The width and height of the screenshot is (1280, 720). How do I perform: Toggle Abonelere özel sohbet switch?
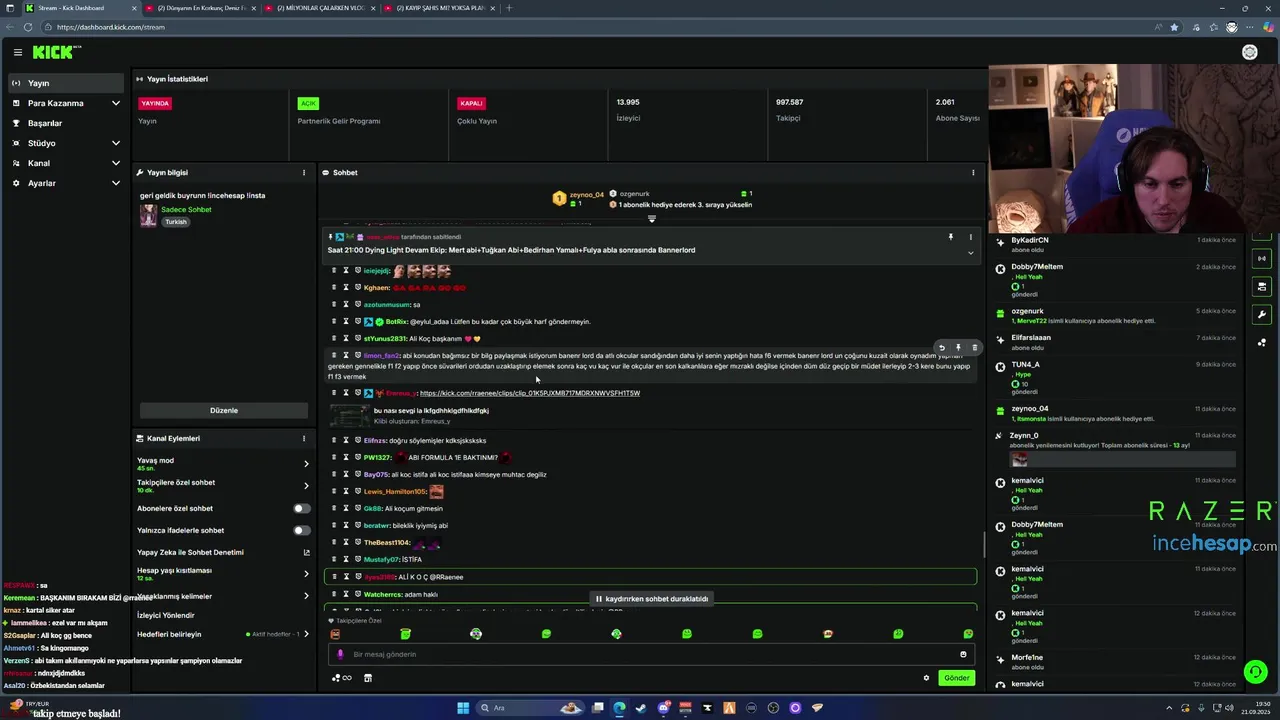coord(301,508)
